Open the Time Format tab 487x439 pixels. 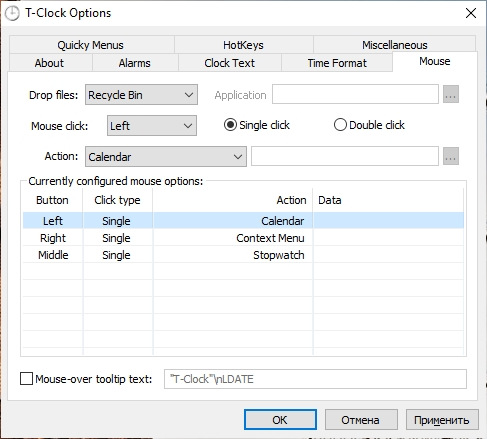(x=337, y=63)
